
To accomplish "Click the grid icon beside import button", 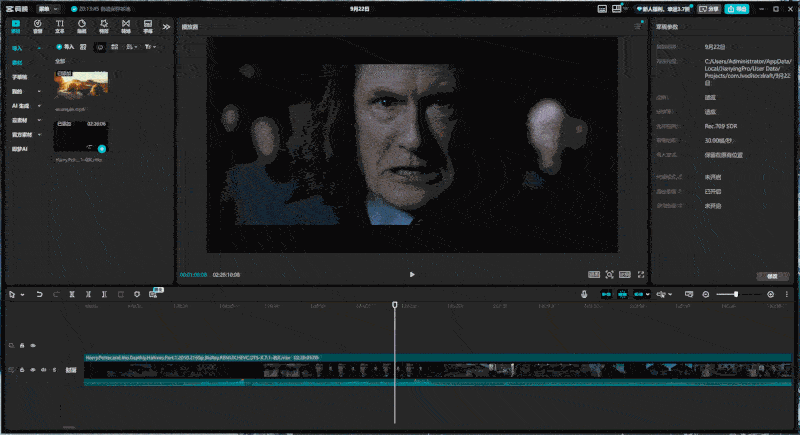I will click(x=83, y=47).
